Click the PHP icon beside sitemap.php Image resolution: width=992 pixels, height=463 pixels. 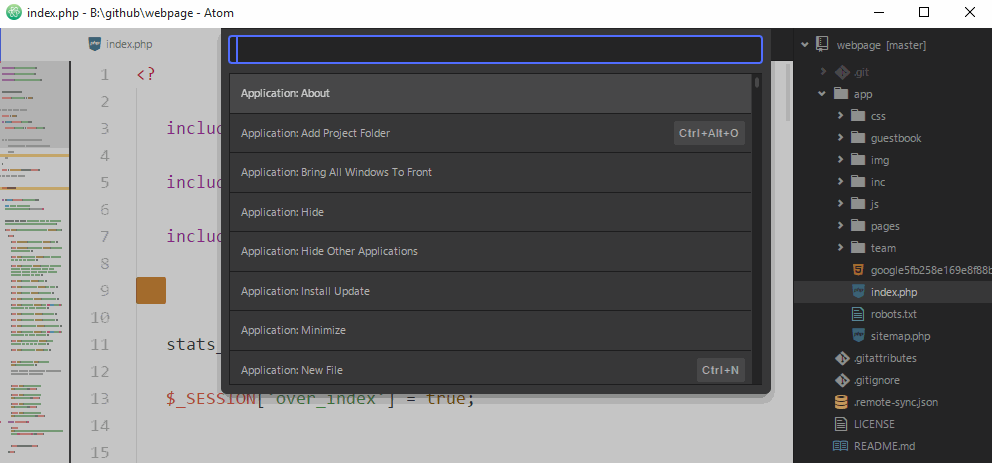point(858,336)
